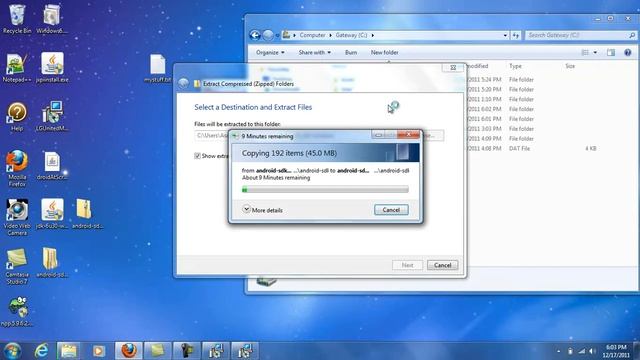Select the jdk-6u30 installer desktop icon
640x360 pixels.
52,214
